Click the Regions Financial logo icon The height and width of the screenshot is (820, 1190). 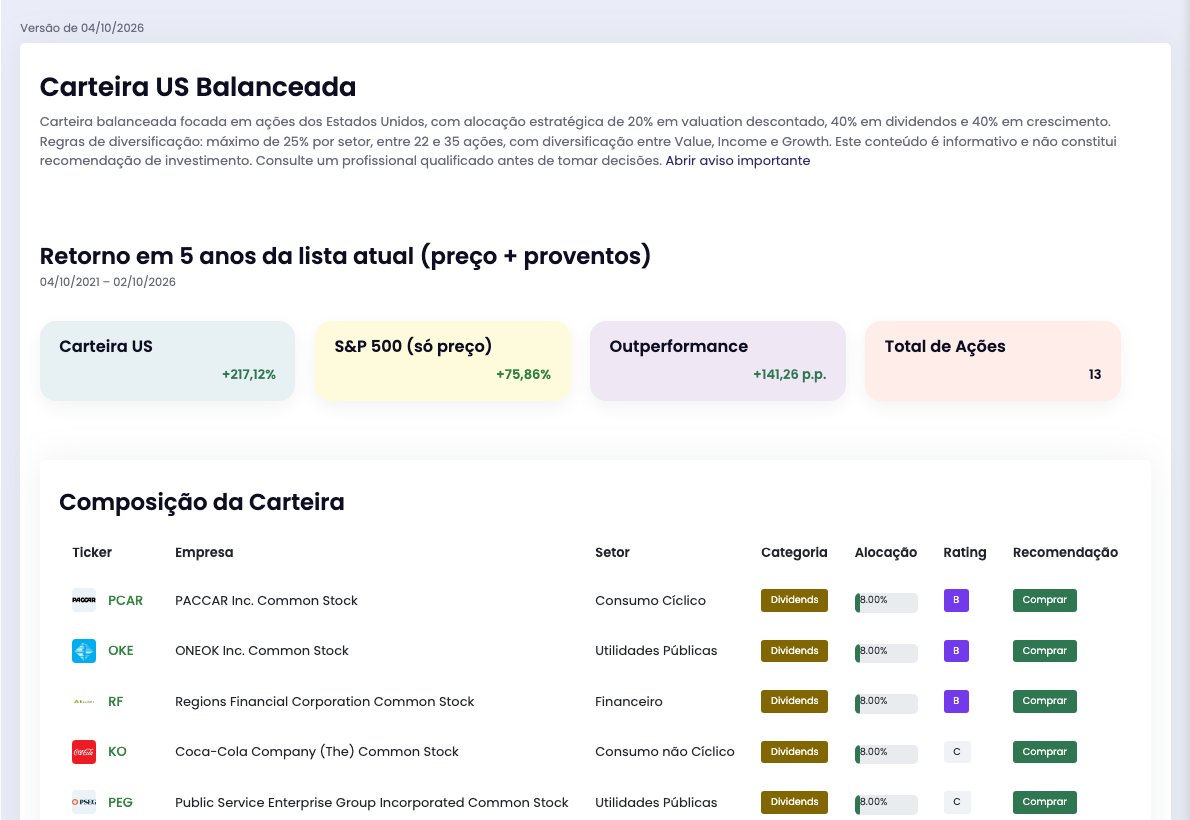coord(83,702)
